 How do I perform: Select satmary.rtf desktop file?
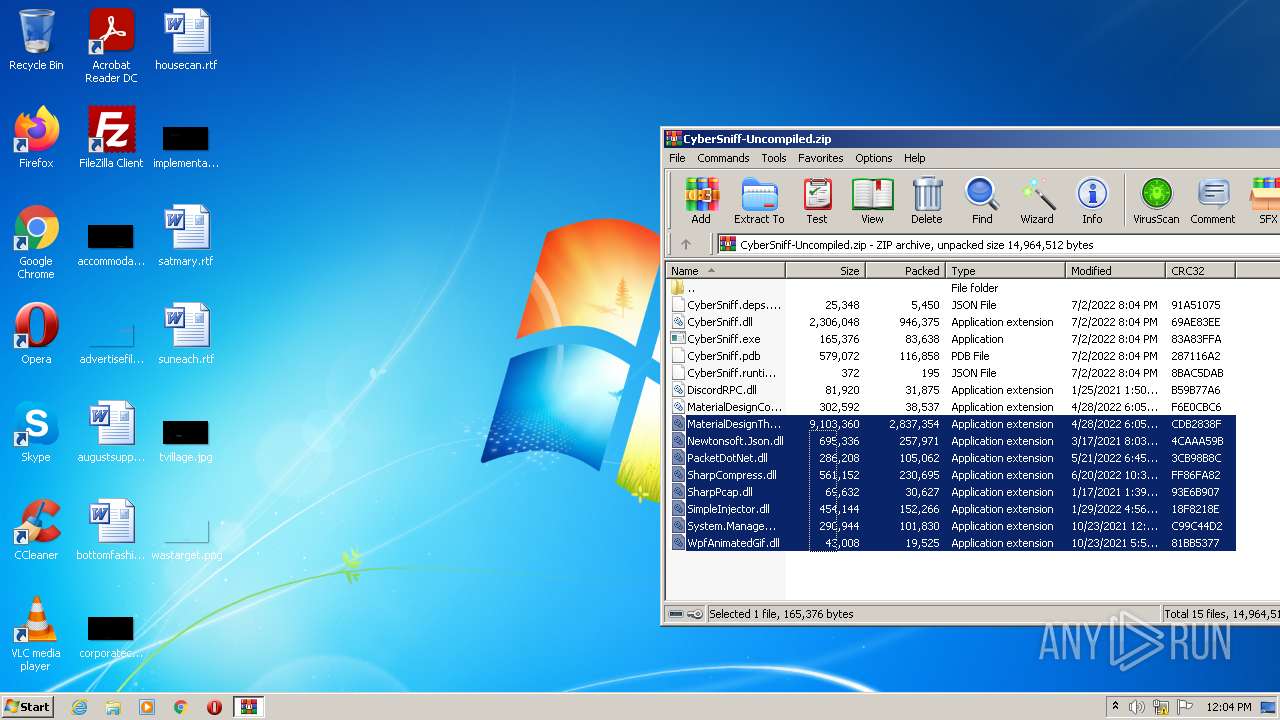(x=186, y=236)
